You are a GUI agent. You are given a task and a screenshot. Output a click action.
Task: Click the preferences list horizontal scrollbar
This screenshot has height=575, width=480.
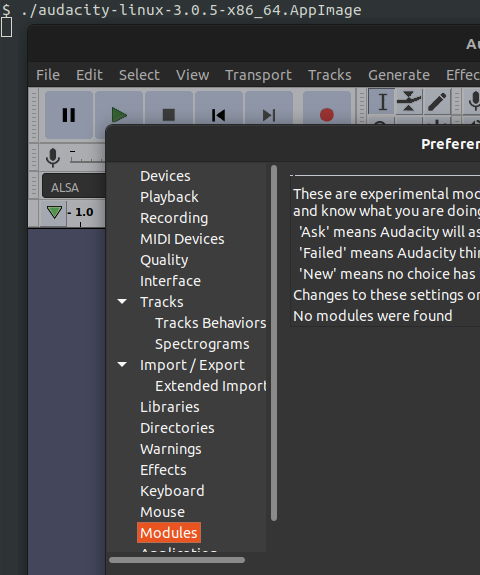(177, 560)
